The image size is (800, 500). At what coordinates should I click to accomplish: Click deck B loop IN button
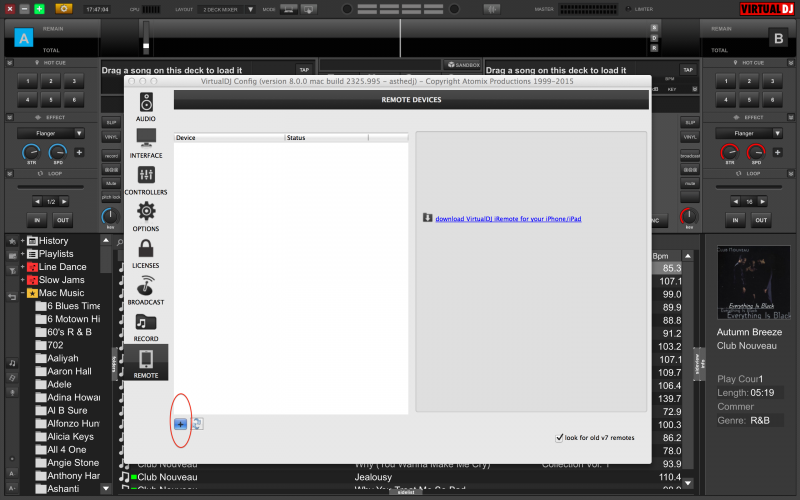coord(735,220)
